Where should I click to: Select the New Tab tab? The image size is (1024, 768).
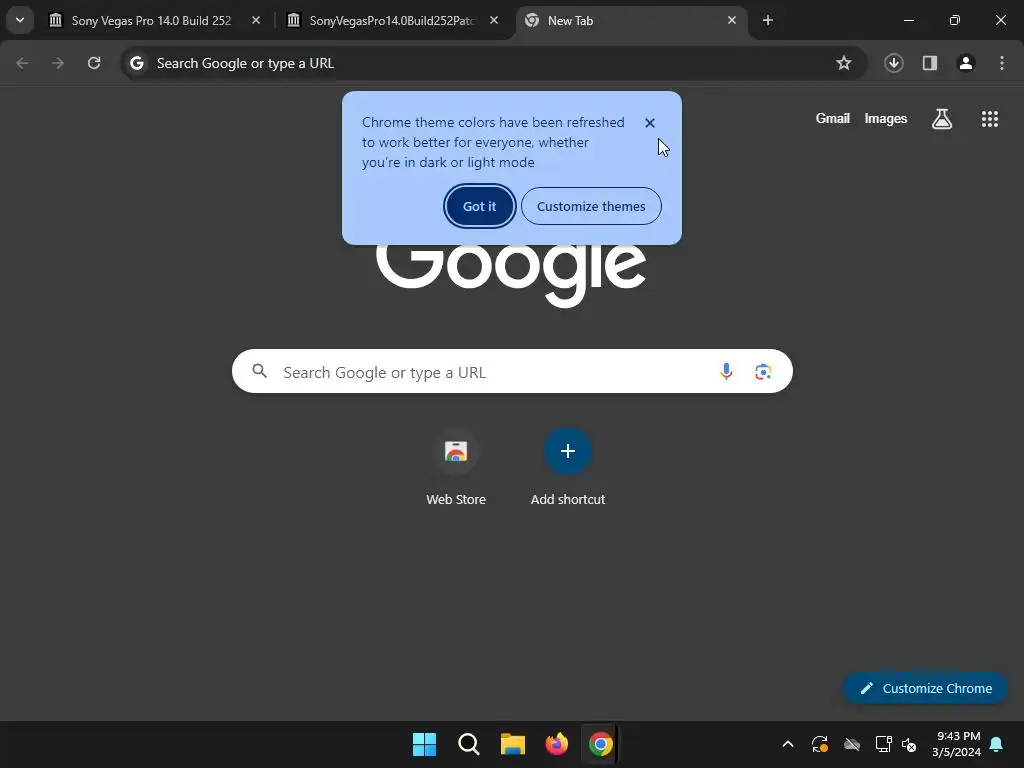tap(632, 20)
